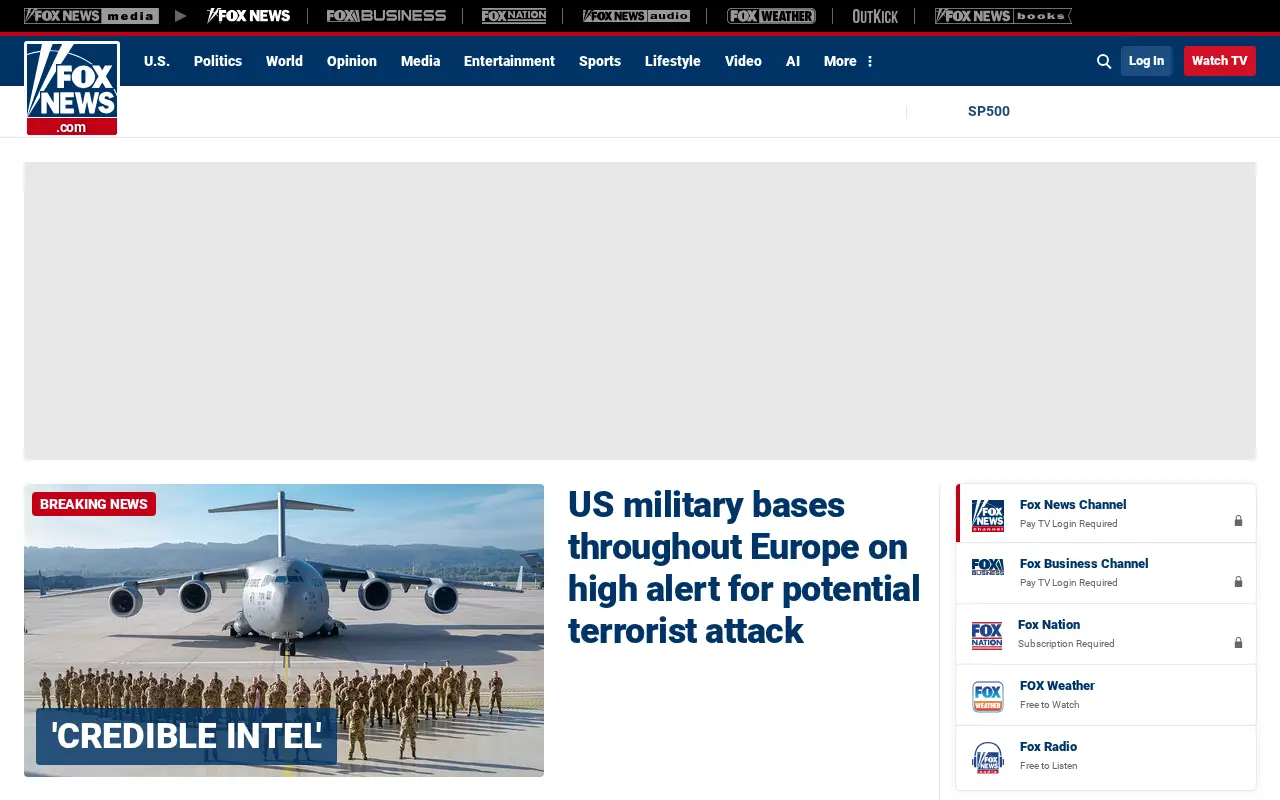Open the U.S. section

(x=157, y=61)
